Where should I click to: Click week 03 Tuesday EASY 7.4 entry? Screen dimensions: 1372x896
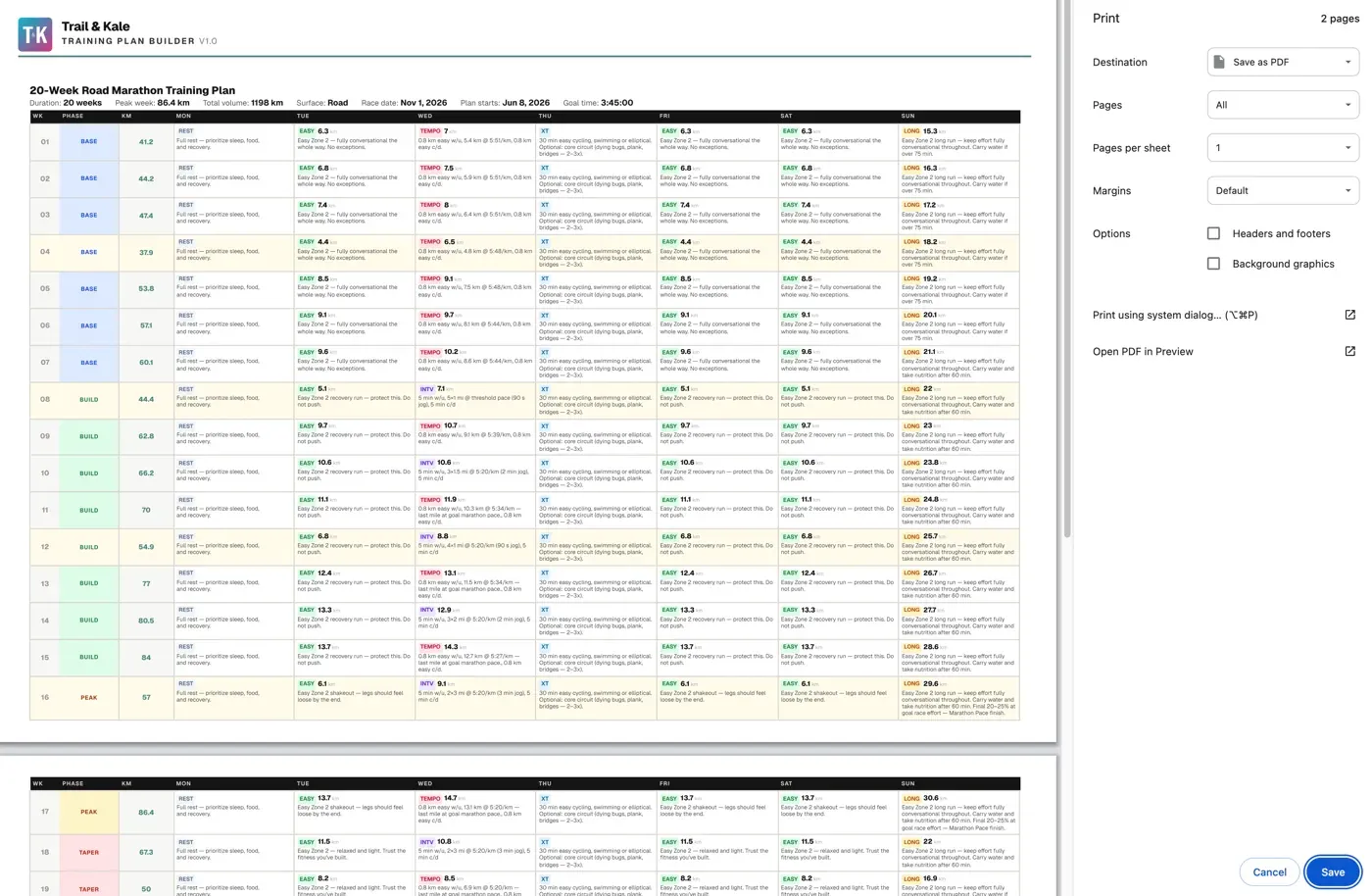coord(354,215)
